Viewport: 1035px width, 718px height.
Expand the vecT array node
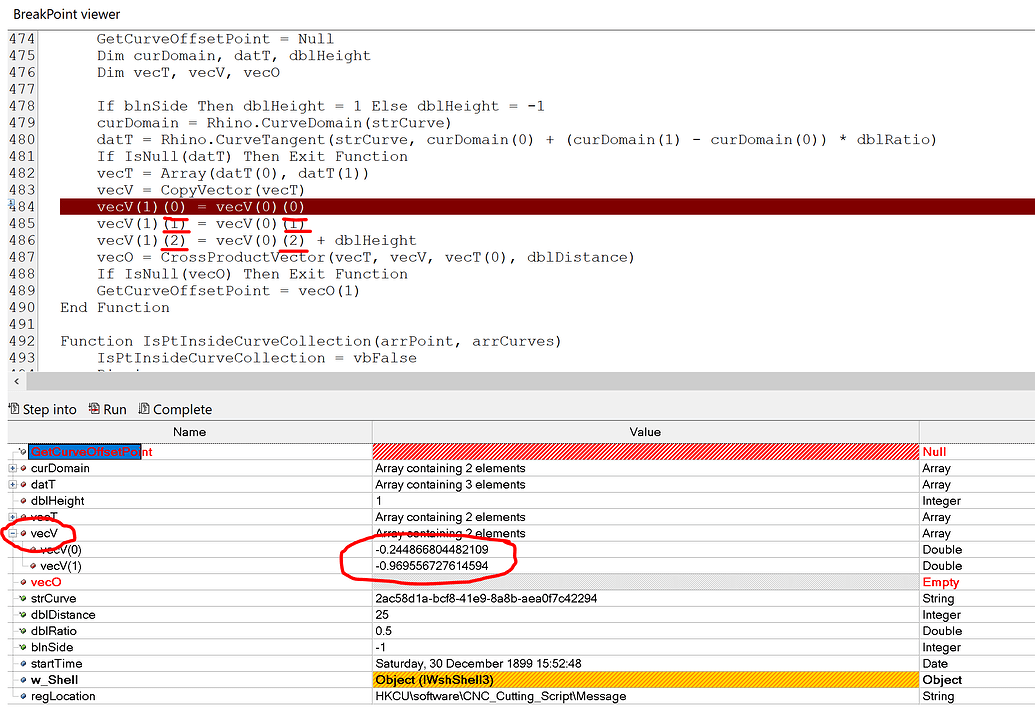[10, 516]
